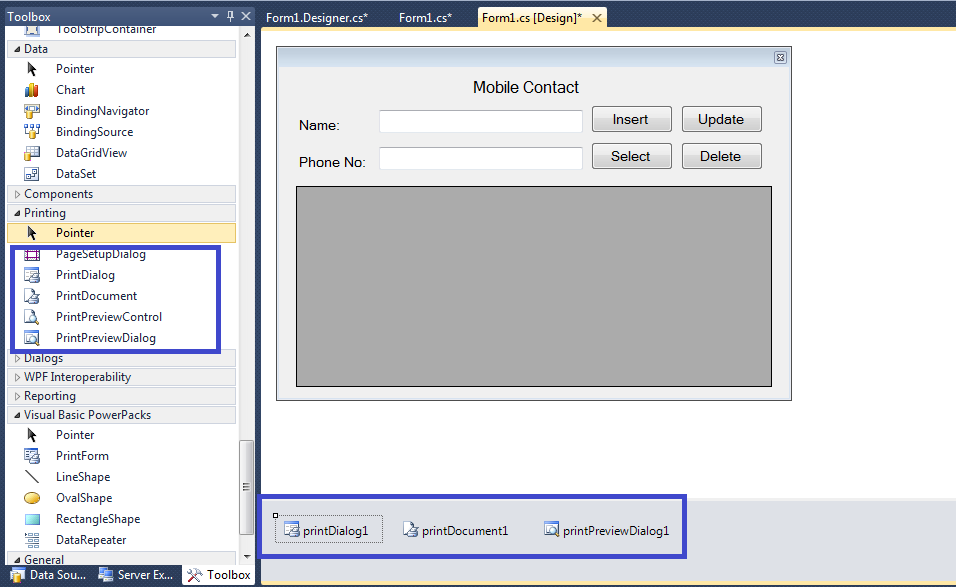This screenshot has height=587, width=956.
Task: Click the Delete button on the form
Action: [x=721, y=156]
